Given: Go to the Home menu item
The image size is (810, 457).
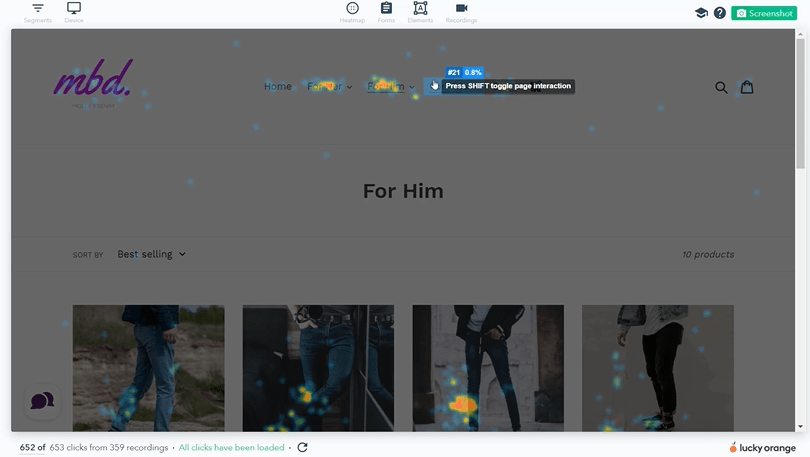Looking at the screenshot, I should 278,86.
